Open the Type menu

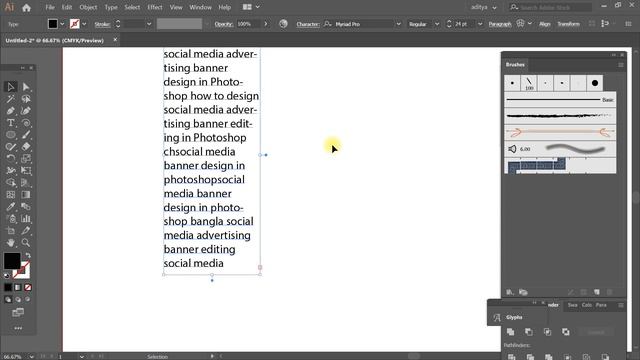(111, 7)
